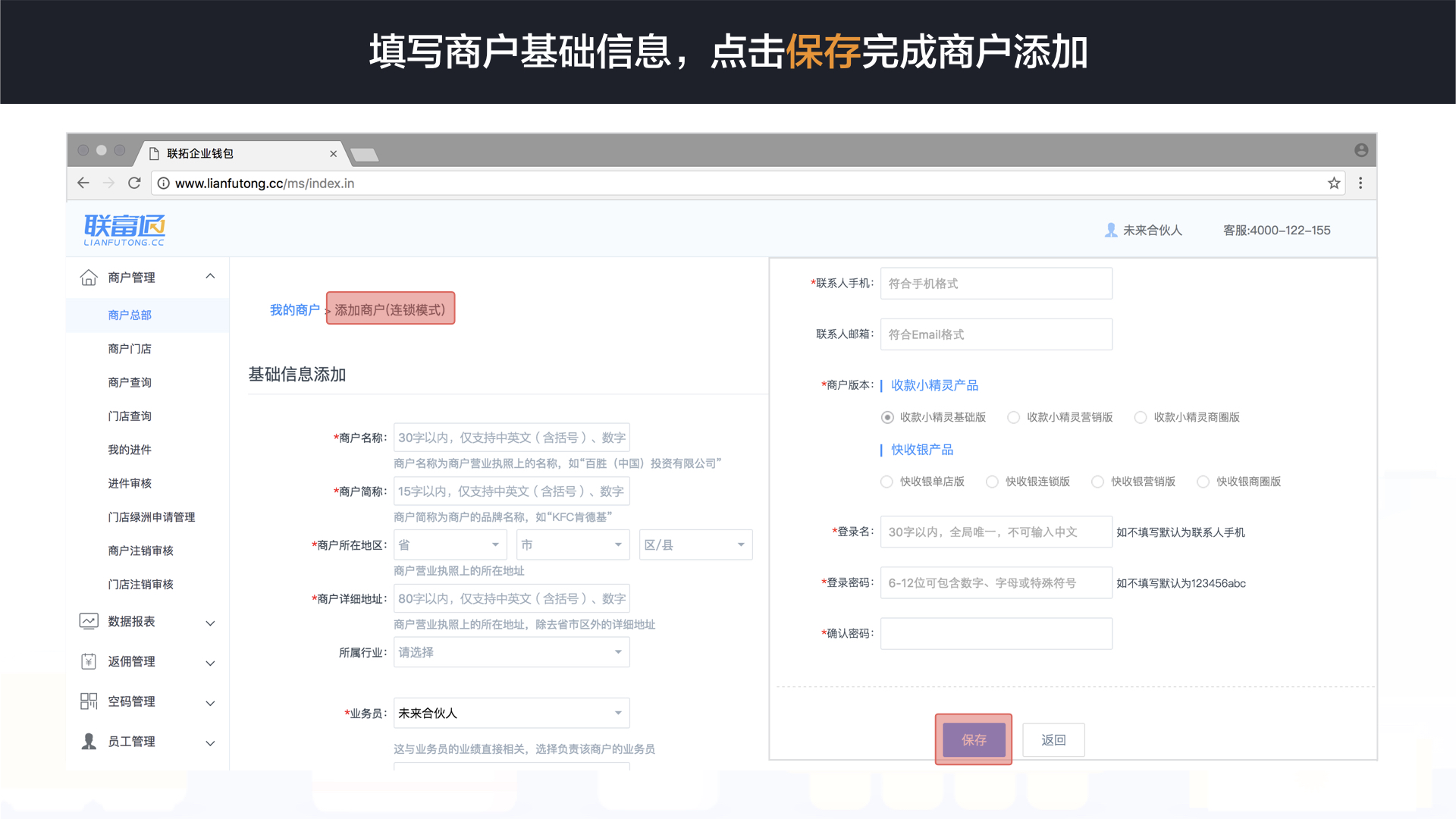Open 我的进件 in sidebar

coord(130,450)
